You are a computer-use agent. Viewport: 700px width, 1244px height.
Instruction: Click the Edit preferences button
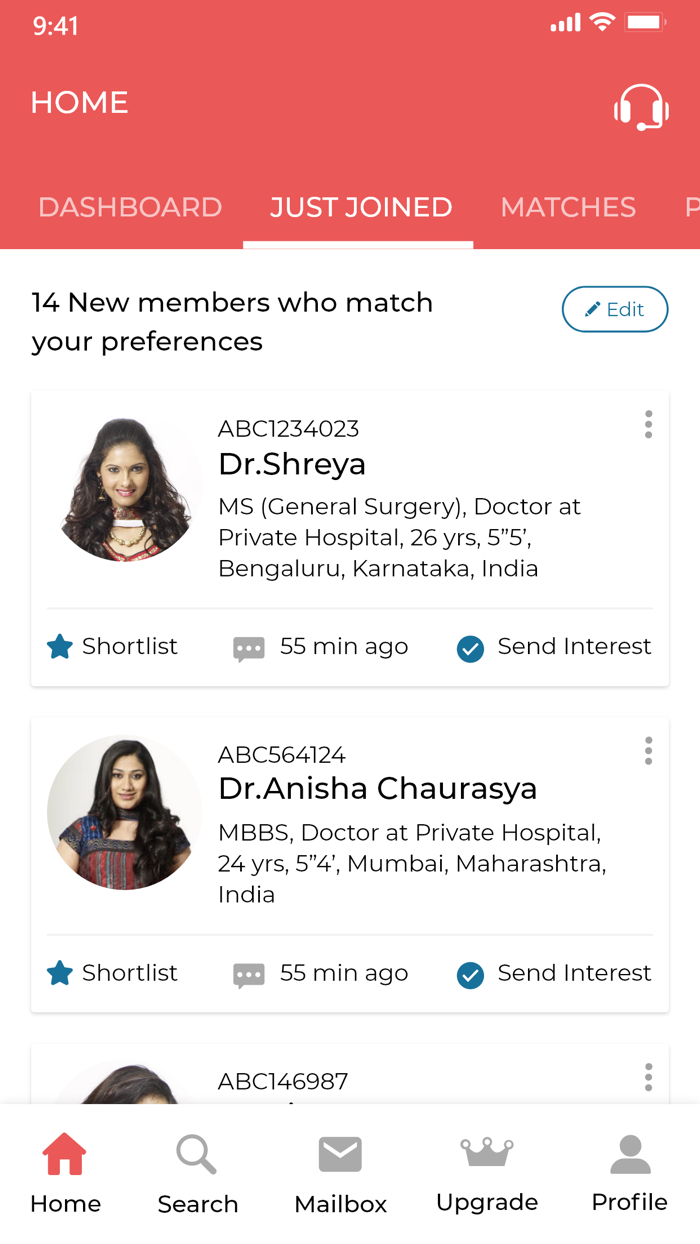tap(615, 309)
